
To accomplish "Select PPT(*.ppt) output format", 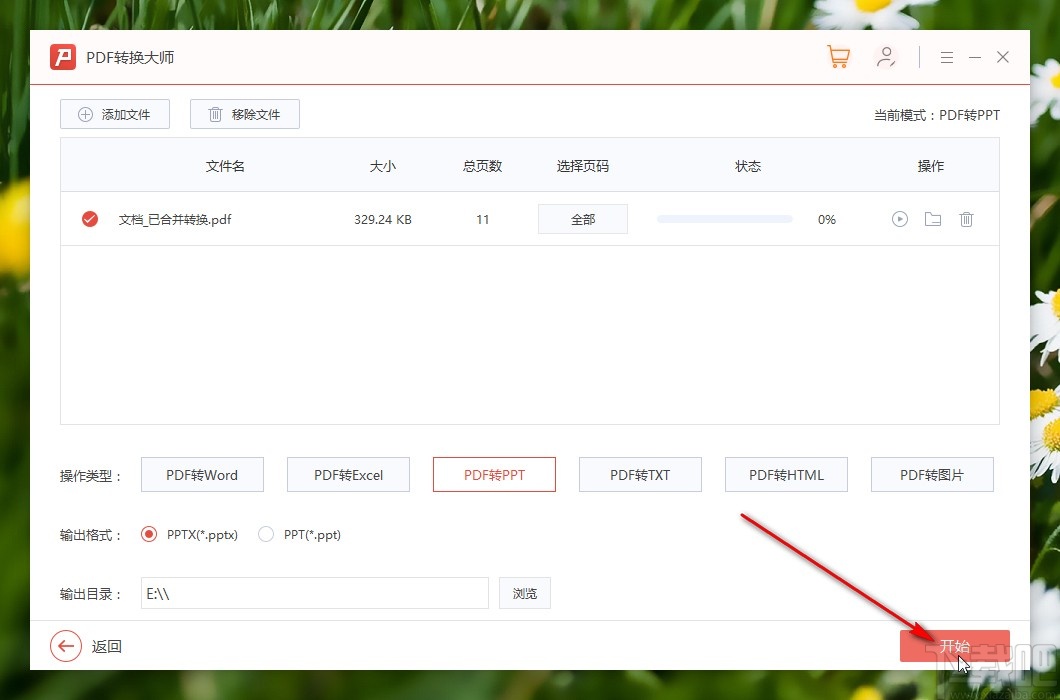I will [266, 534].
